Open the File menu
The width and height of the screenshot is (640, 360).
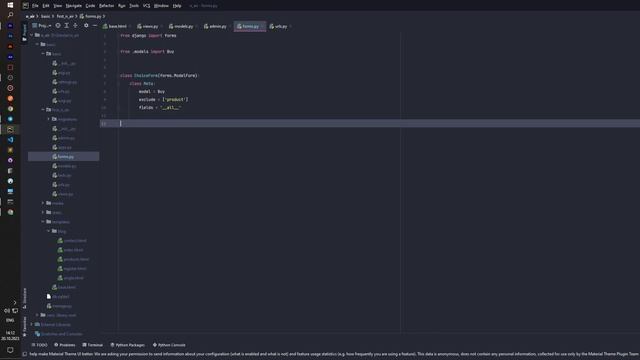click(35, 6)
